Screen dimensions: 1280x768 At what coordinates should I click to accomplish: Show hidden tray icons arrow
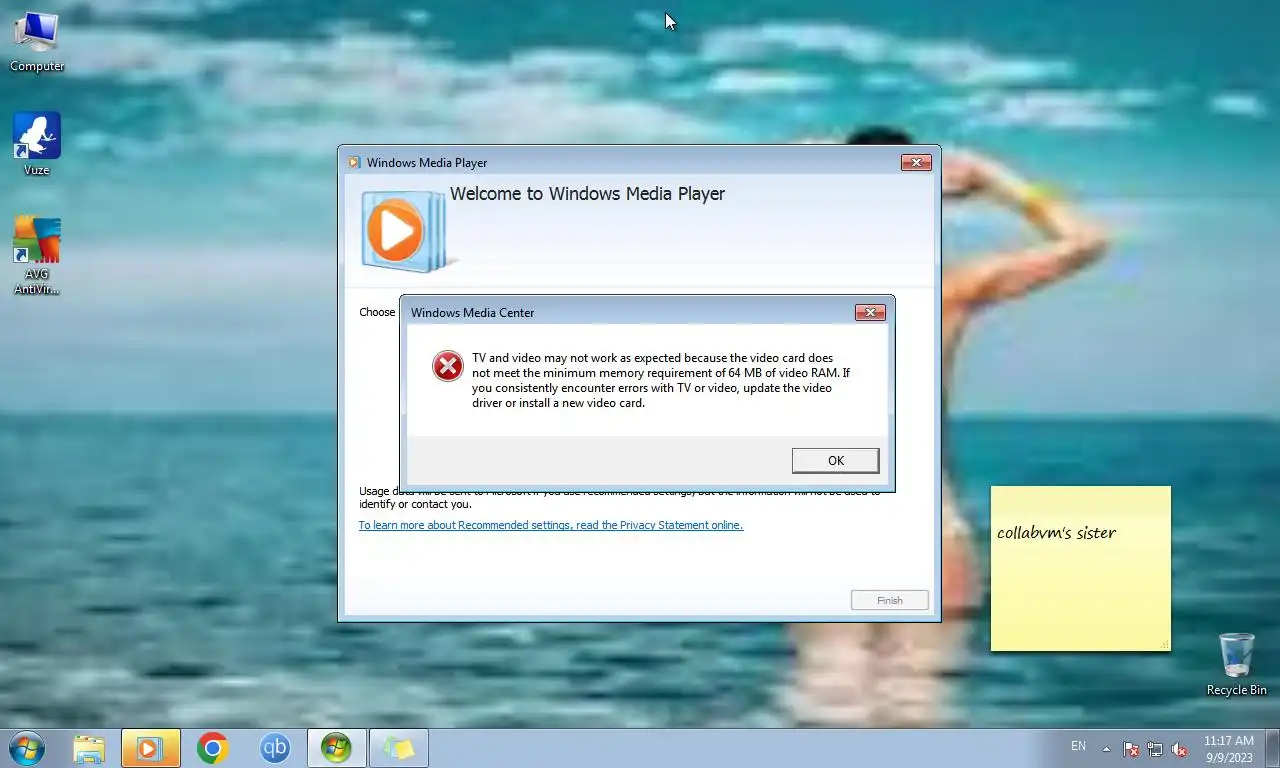point(1106,748)
